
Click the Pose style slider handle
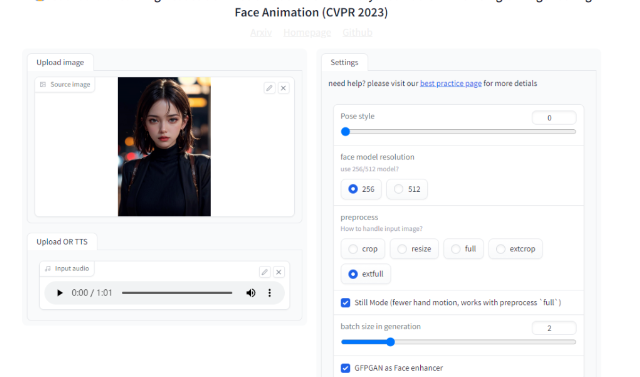pyautogui.click(x=346, y=132)
